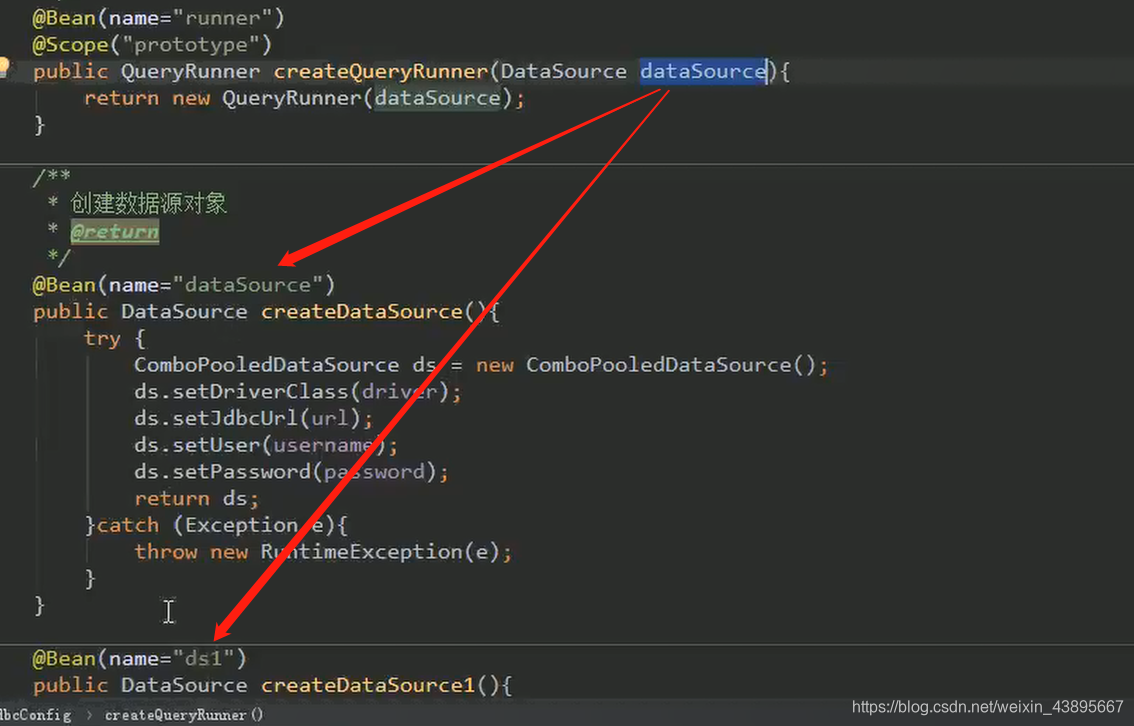Viewport: 1134px width, 726px height.
Task: Click the "runner" string in the first @Bean annotation
Action: [223, 18]
